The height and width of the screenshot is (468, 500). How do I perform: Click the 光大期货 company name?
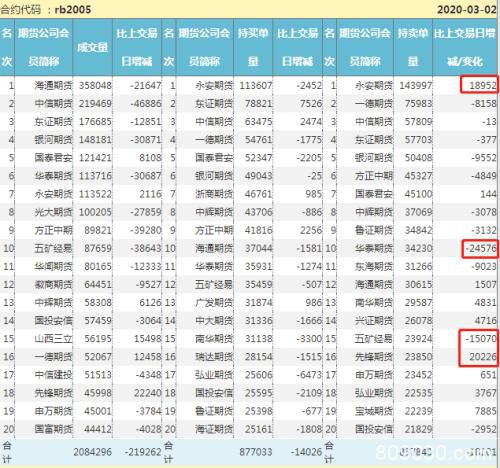pos(53,212)
